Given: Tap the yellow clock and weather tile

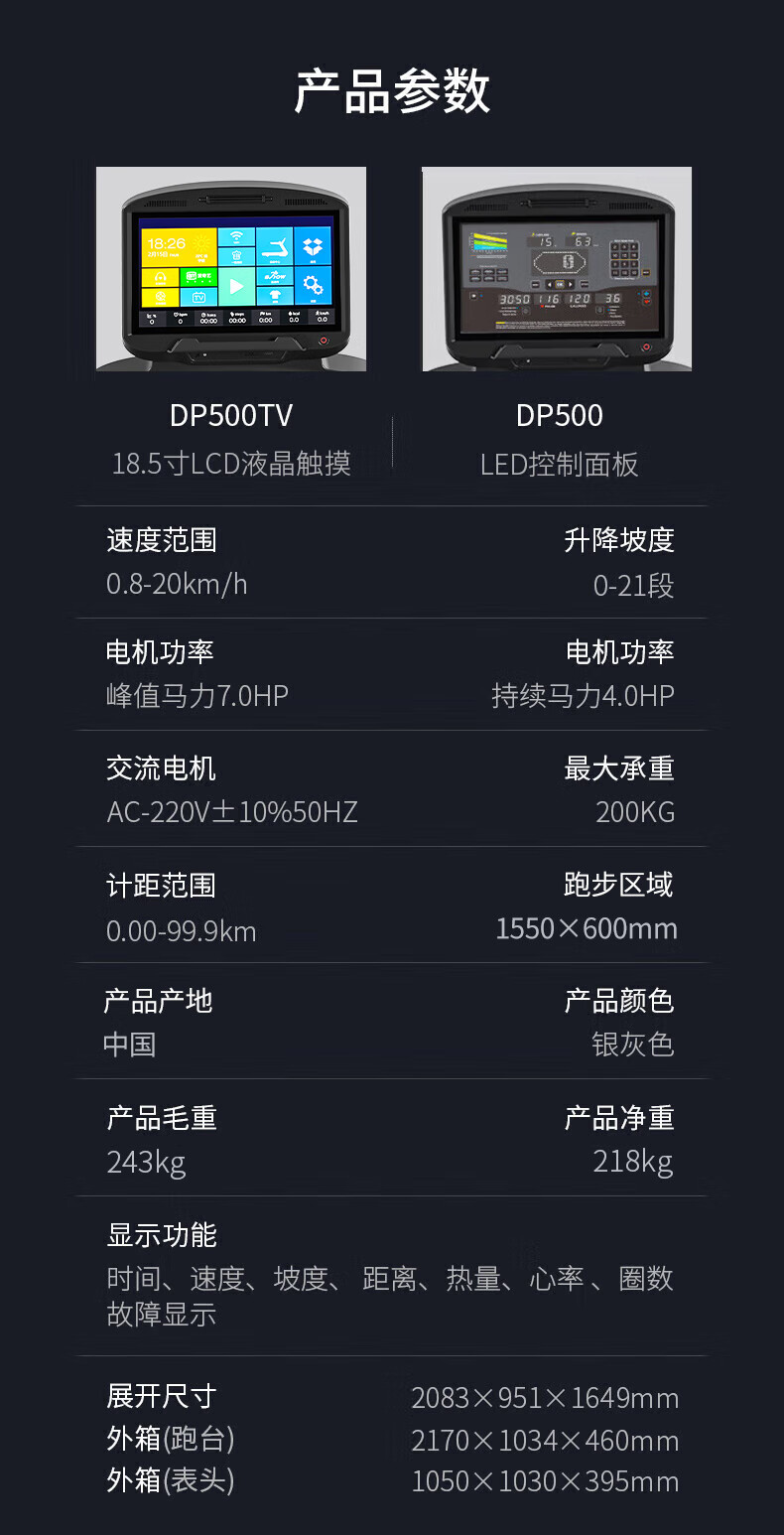Looking at the screenshot, I should (x=179, y=246).
